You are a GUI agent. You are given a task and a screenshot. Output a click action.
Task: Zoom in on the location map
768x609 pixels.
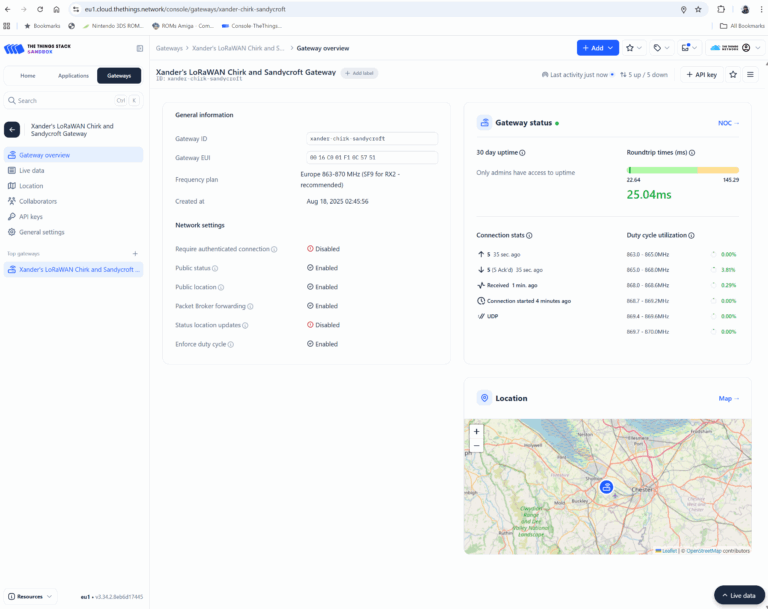[x=476, y=431]
